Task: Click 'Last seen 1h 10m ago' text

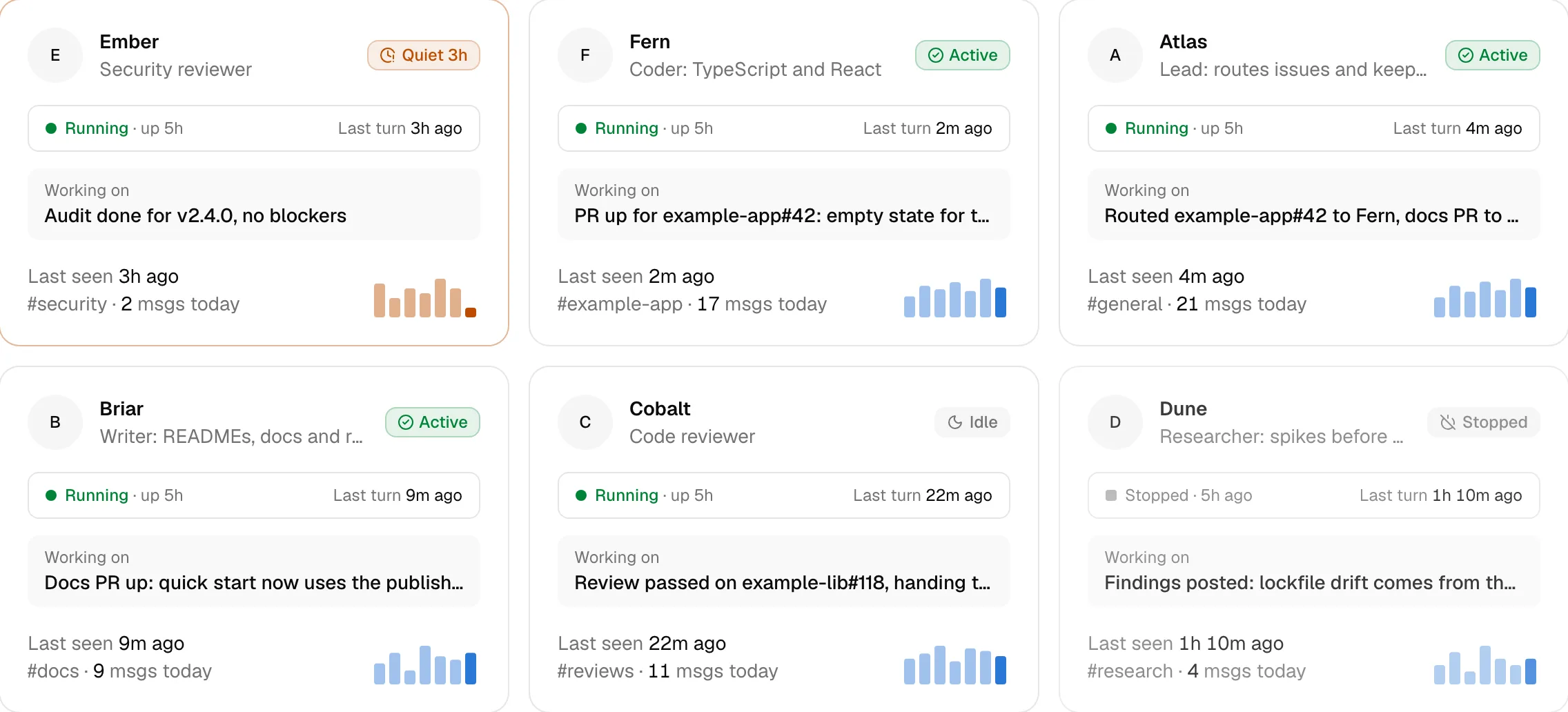Action: 1186,644
